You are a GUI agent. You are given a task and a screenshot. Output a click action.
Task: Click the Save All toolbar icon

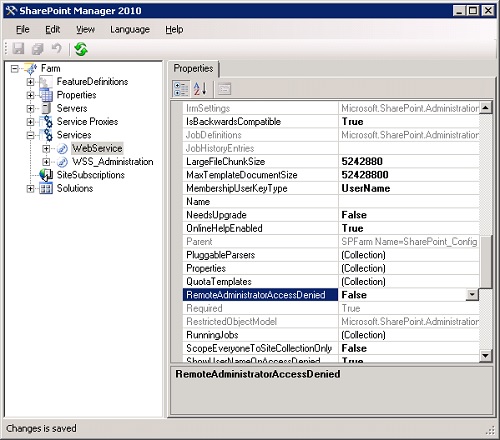tap(37, 49)
